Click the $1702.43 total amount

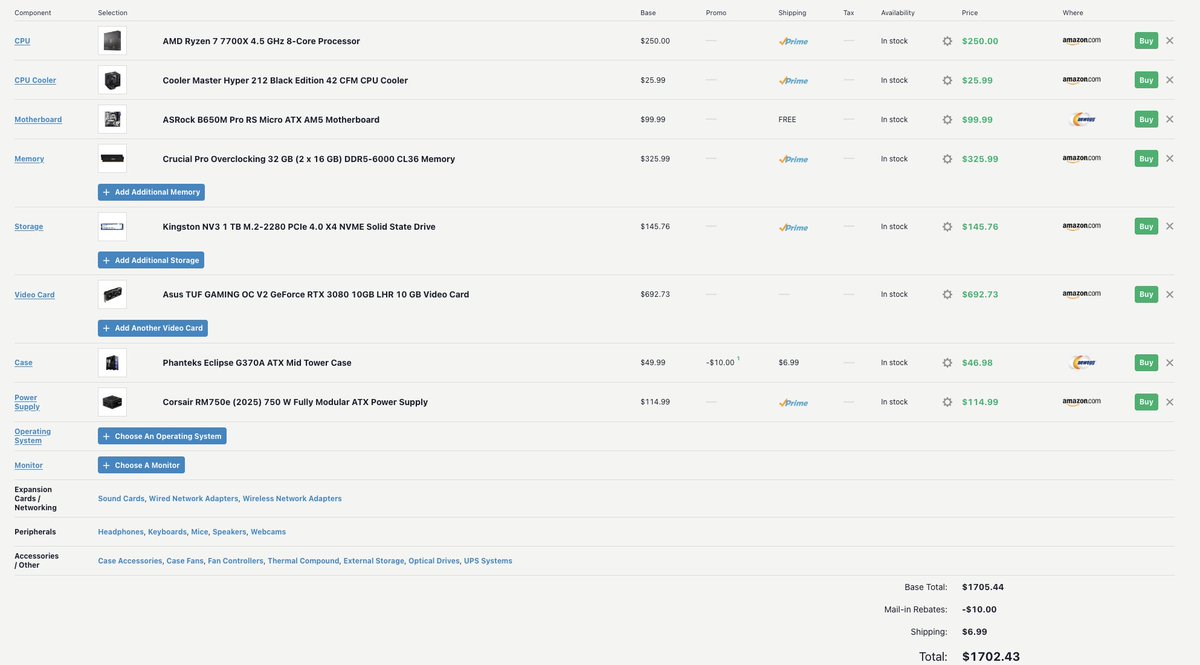point(992,656)
